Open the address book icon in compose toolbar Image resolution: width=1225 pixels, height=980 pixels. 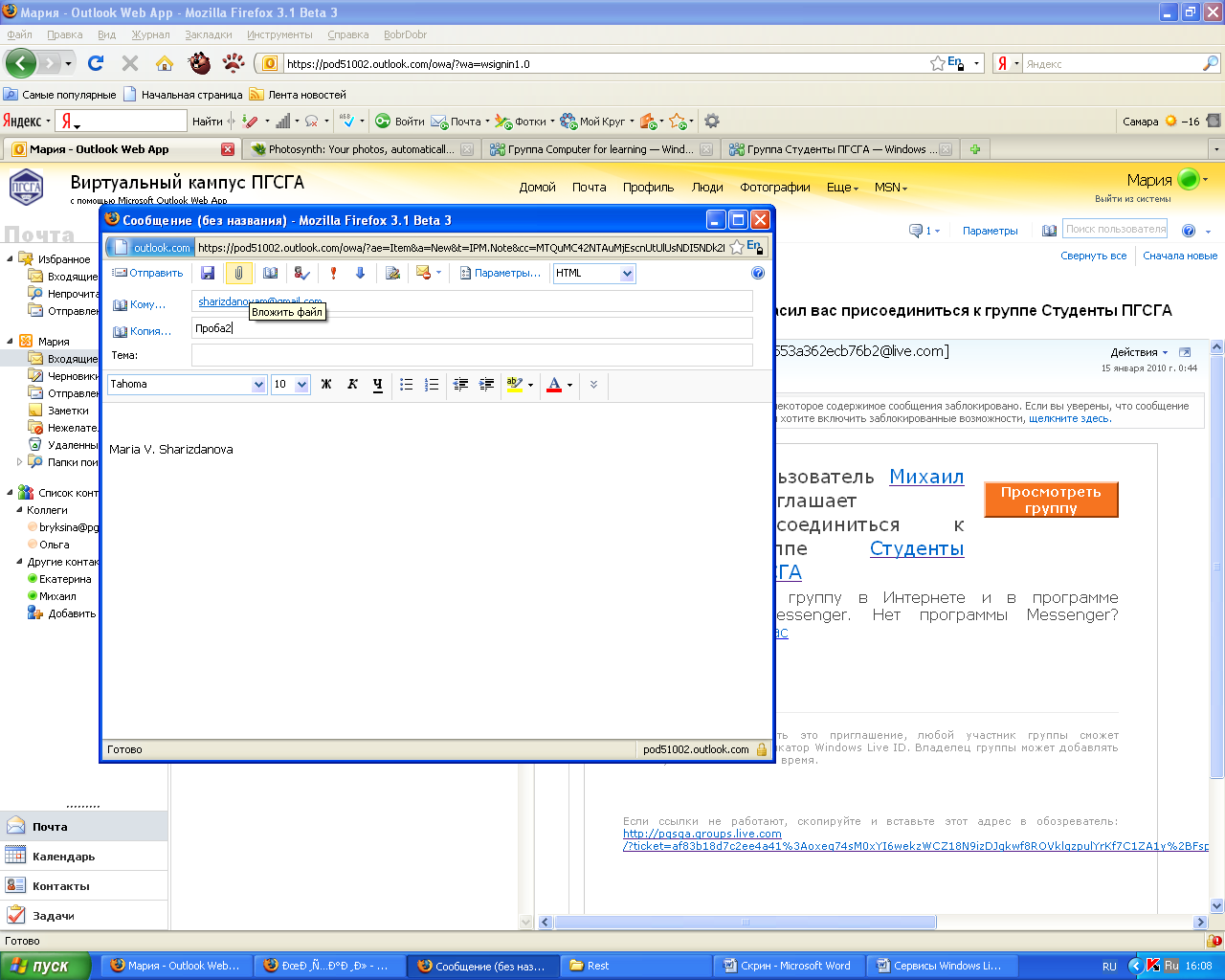click(x=271, y=274)
